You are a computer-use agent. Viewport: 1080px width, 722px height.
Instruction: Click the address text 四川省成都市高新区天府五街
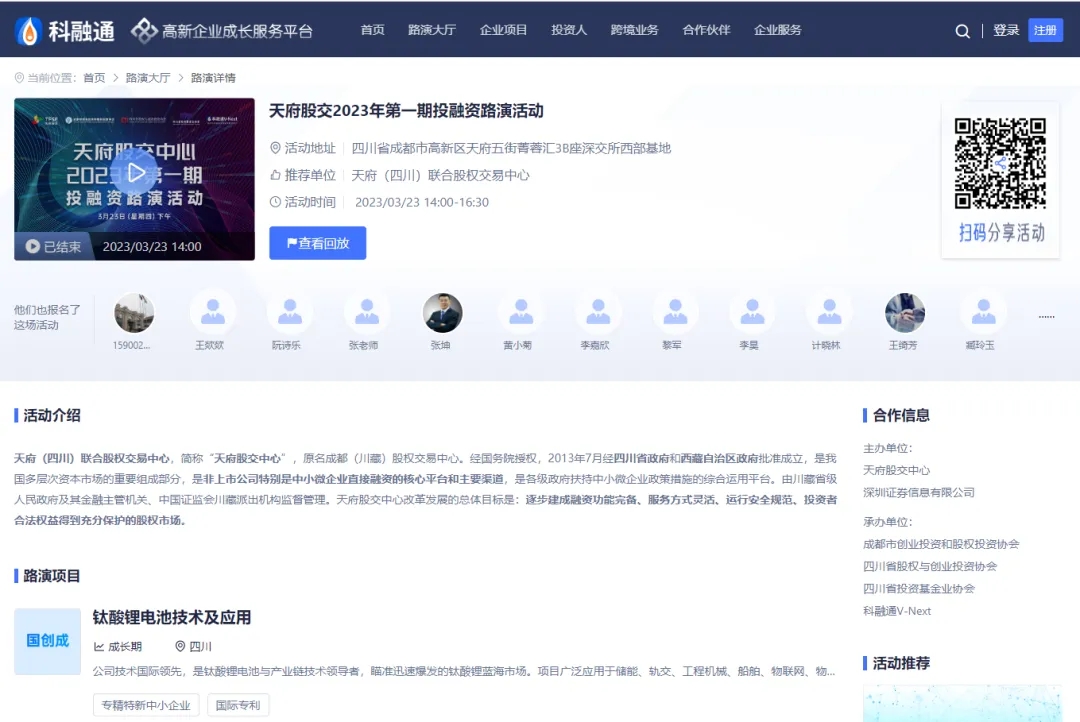click(x=511, y=148)
